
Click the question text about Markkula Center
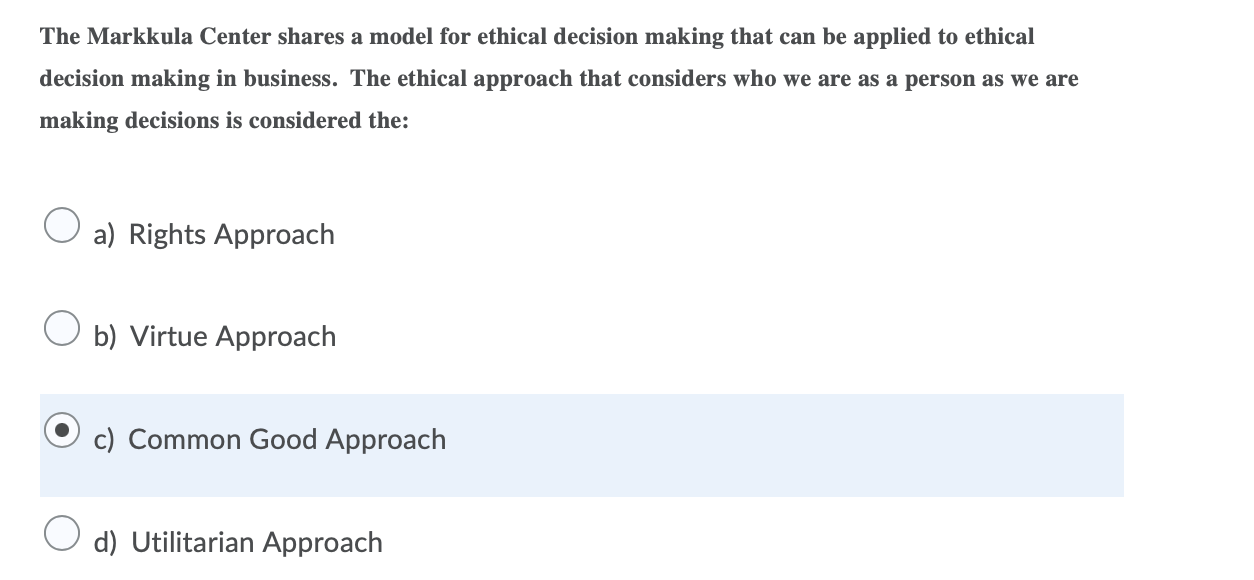558,78
